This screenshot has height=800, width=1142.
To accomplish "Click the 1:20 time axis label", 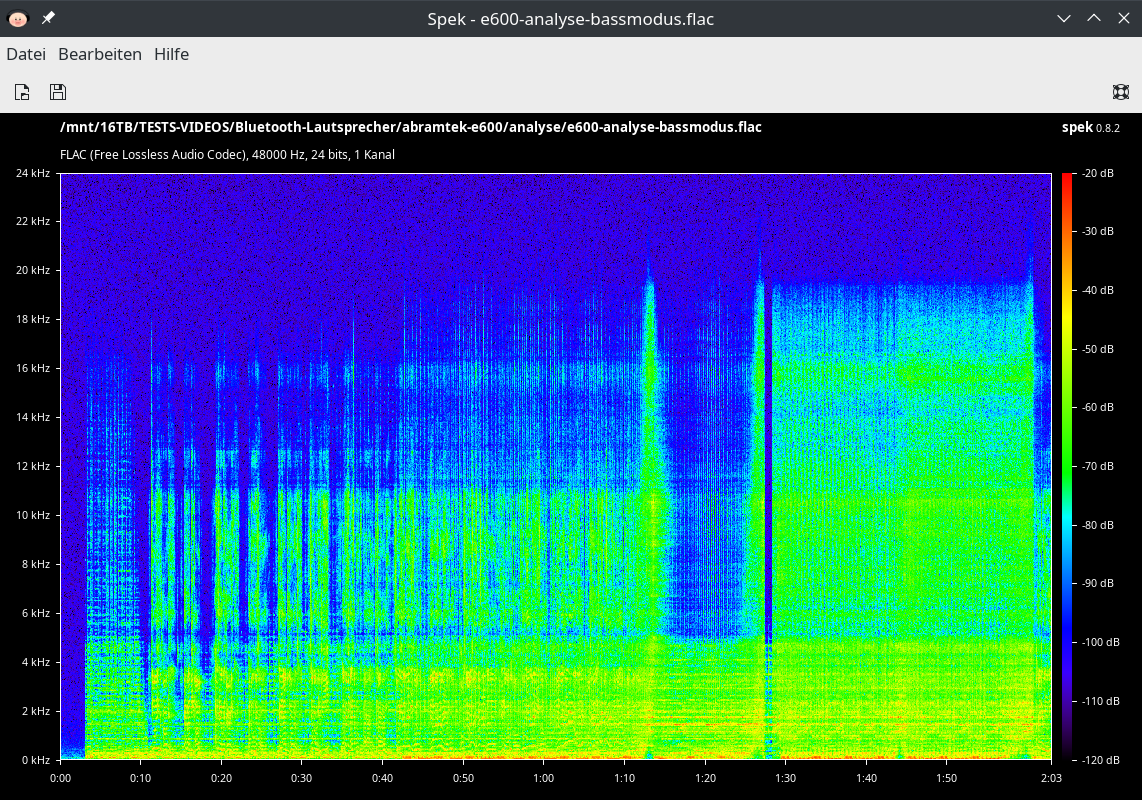I will [705, 778].
